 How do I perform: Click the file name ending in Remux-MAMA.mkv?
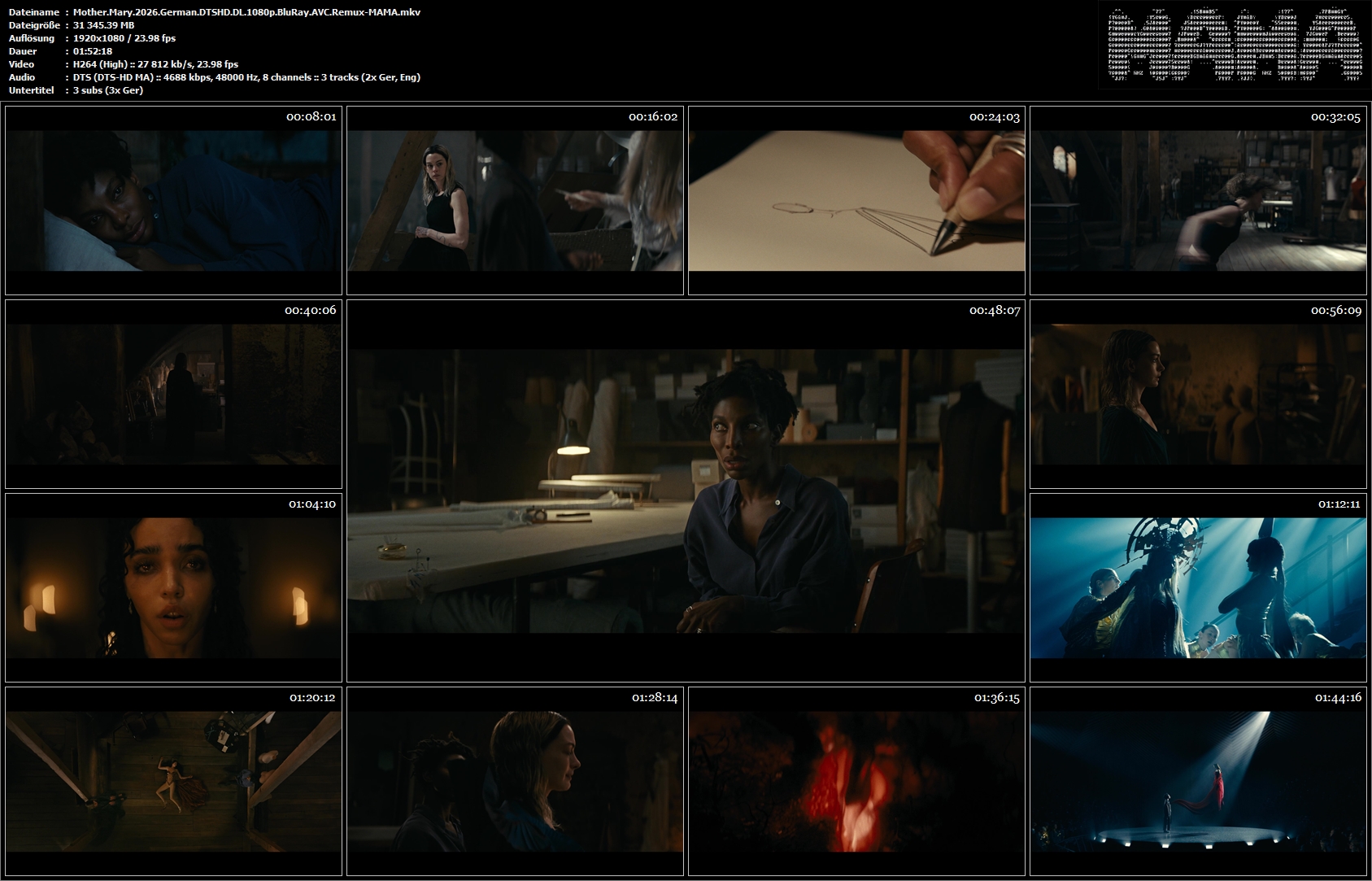click(x=246, y=12)
